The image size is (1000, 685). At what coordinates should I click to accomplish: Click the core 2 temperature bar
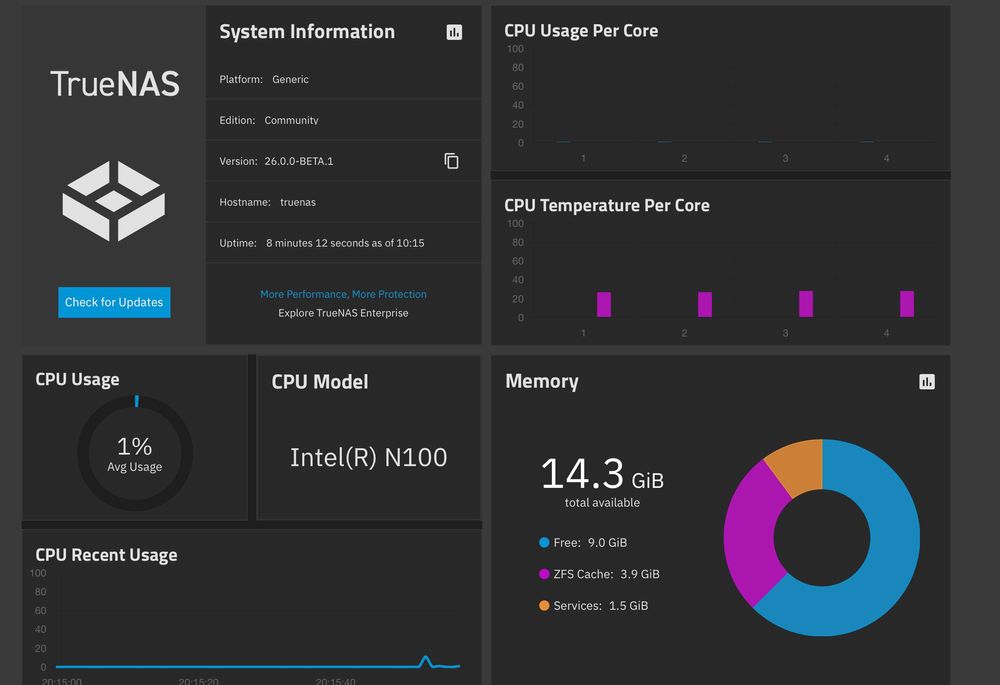[705, 304]
